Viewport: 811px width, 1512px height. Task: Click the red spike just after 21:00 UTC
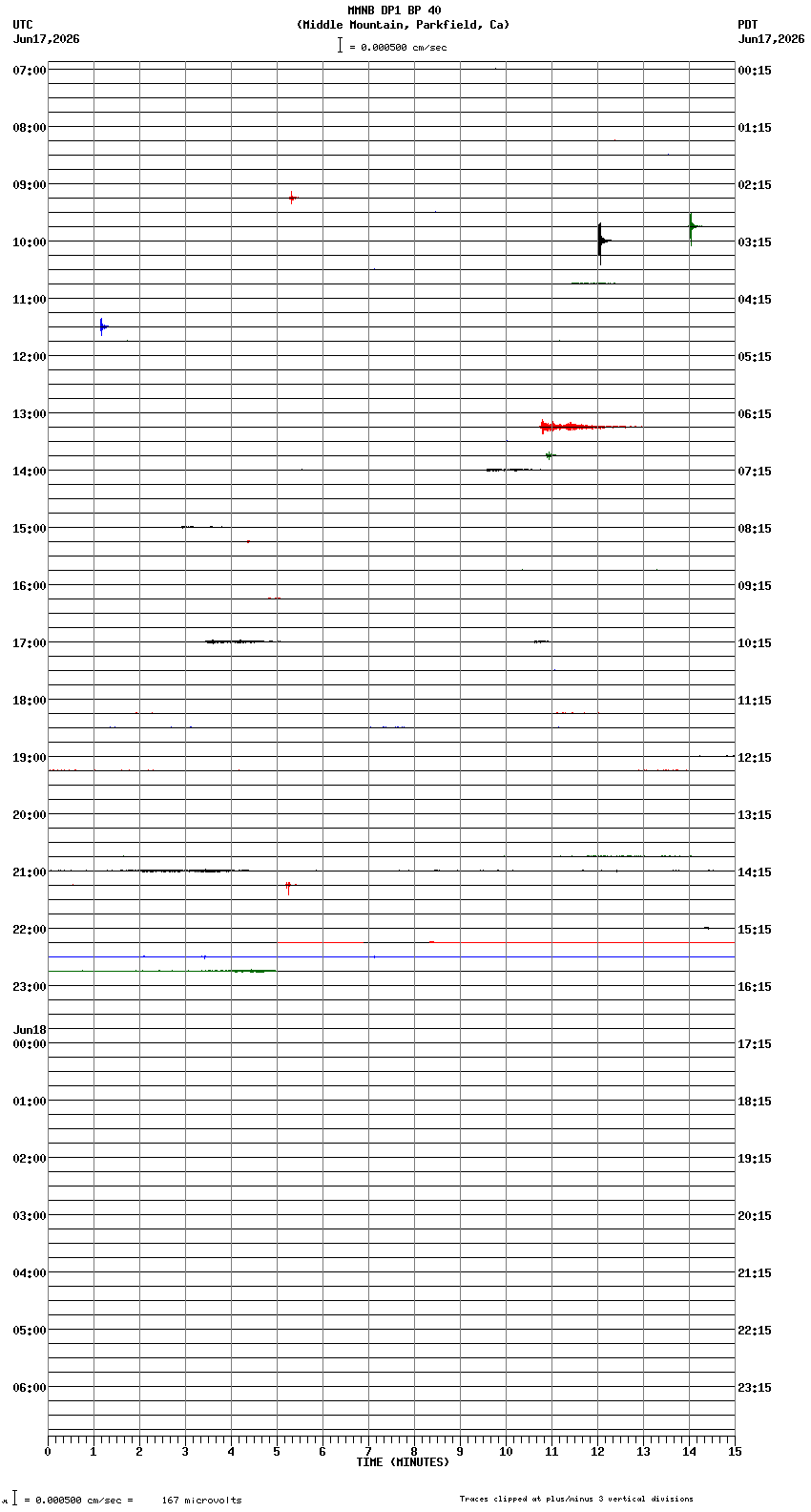point(288,887)
